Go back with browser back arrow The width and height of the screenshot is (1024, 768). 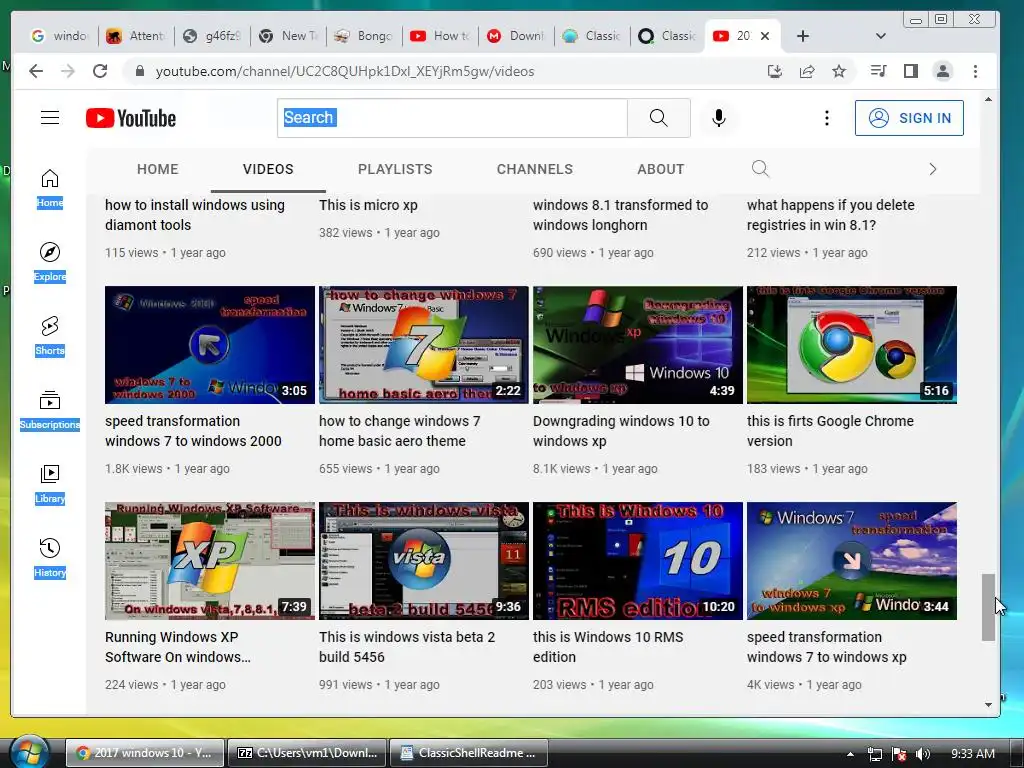point(36,71)
